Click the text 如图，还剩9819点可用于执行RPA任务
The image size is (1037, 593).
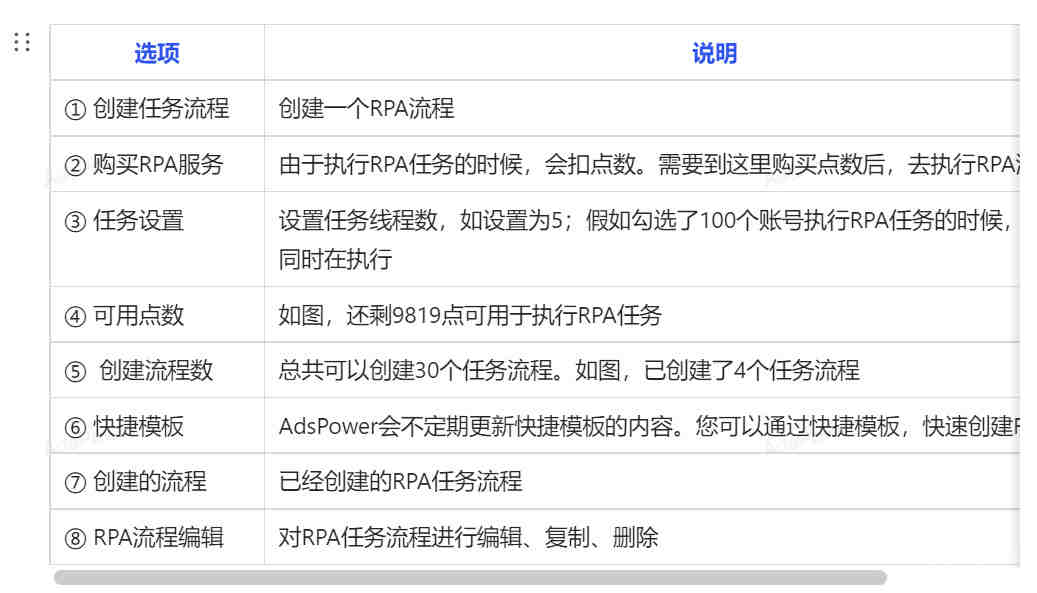(470, 315)
